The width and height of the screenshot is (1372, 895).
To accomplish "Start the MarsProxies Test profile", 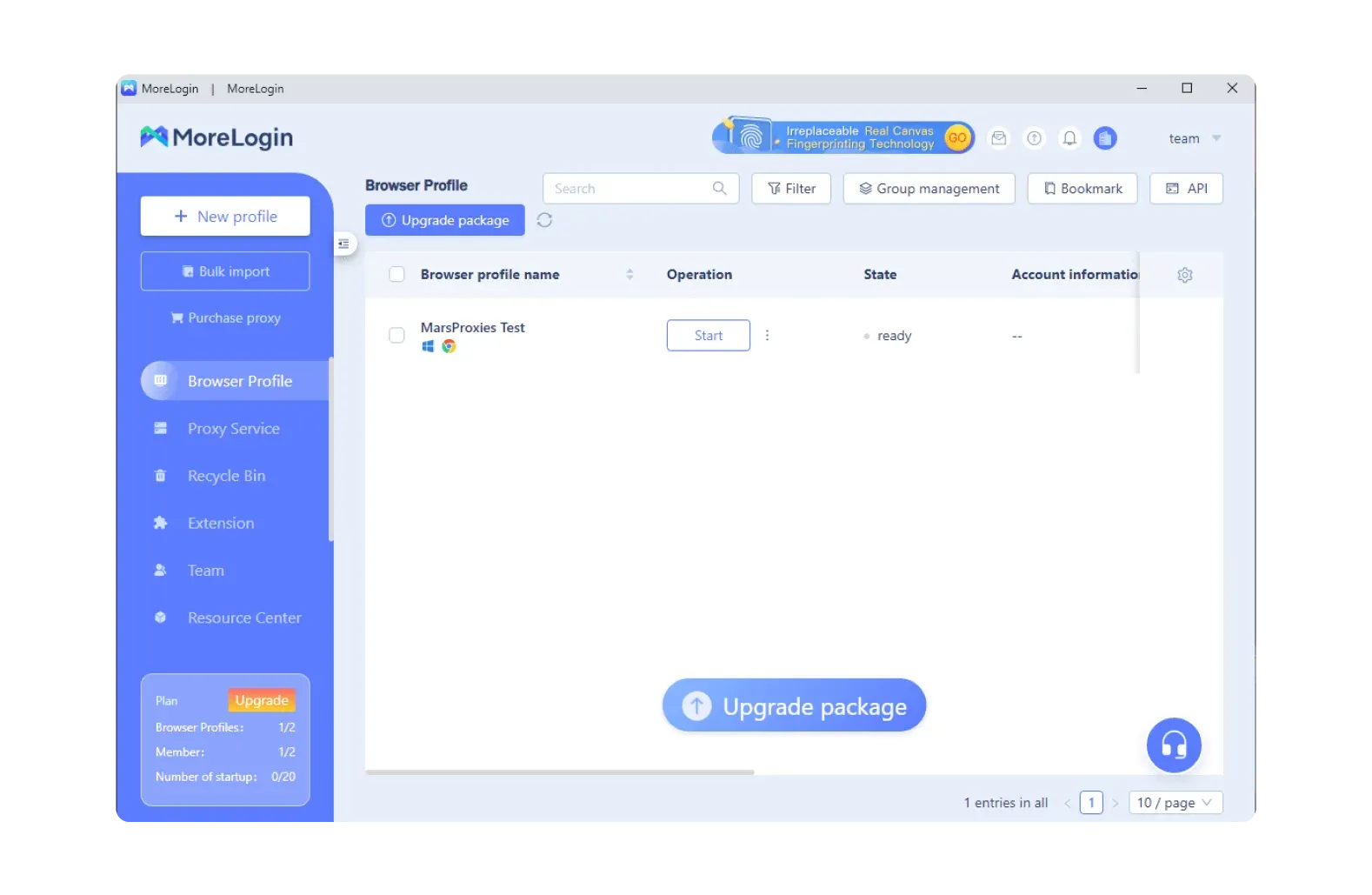I will (709, 336).
